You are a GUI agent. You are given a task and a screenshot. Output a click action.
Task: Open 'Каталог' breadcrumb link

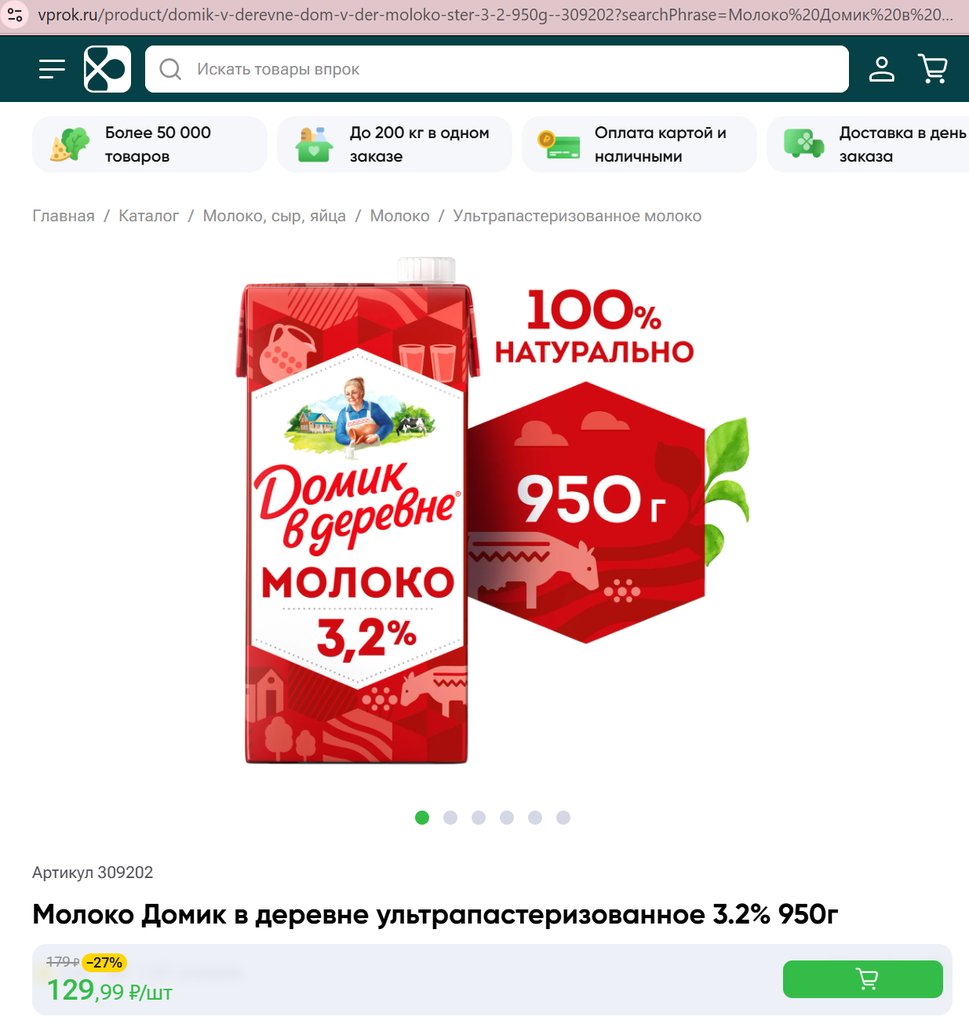click(x=148, y=216)
